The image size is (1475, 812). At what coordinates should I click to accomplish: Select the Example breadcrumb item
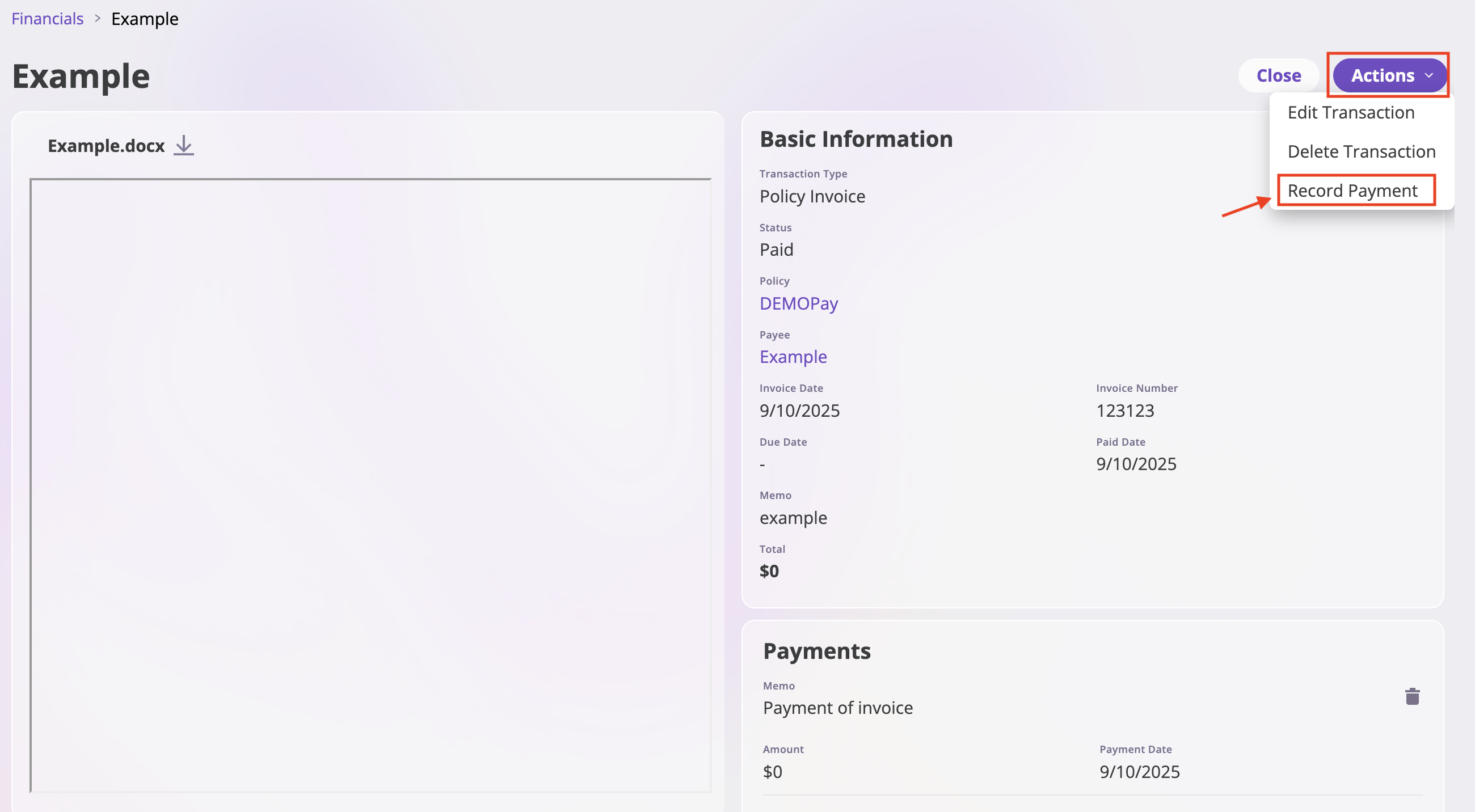point(144,18)
